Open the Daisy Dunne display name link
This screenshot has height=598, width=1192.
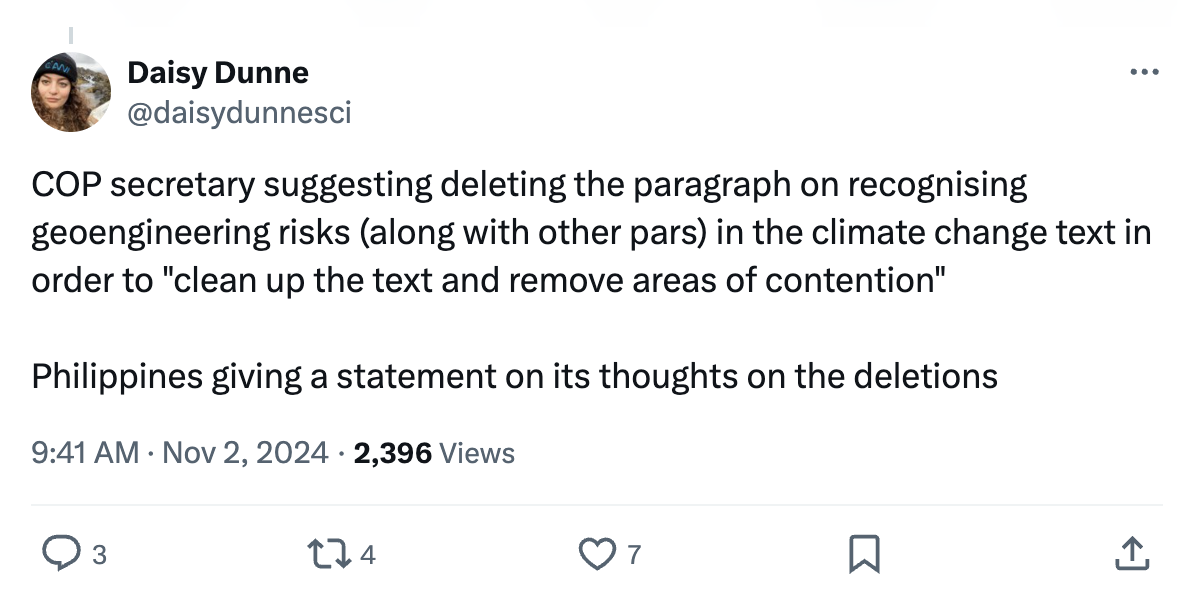218,73
